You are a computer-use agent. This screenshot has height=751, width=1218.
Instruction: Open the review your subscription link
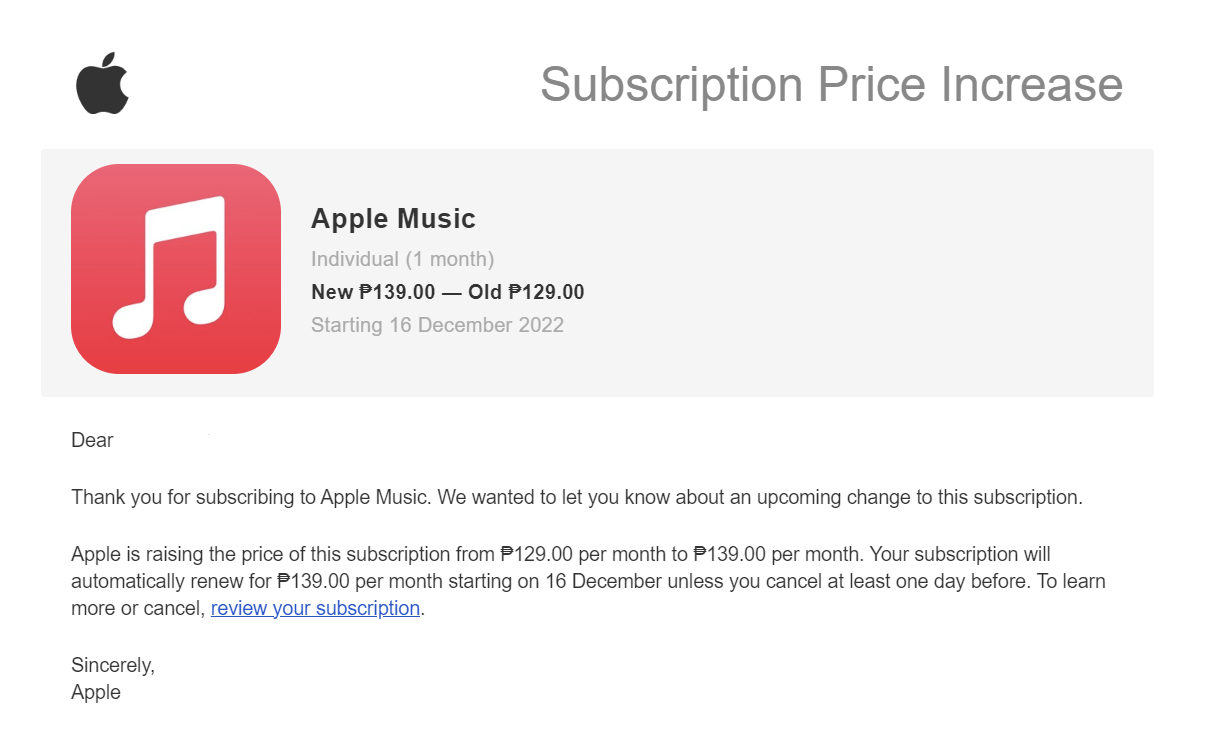(315, 608)
